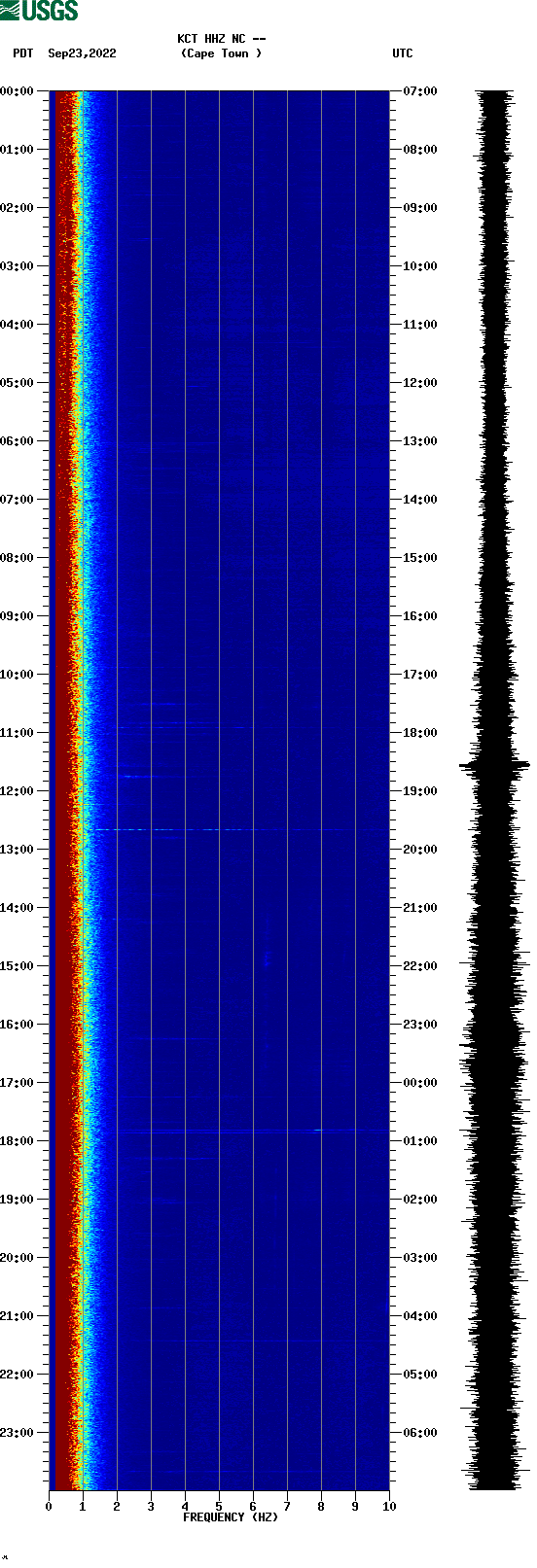Click the 03:00 UTC time tick on right
This screenshot has height=1568, width=537.
[420, 1258]
